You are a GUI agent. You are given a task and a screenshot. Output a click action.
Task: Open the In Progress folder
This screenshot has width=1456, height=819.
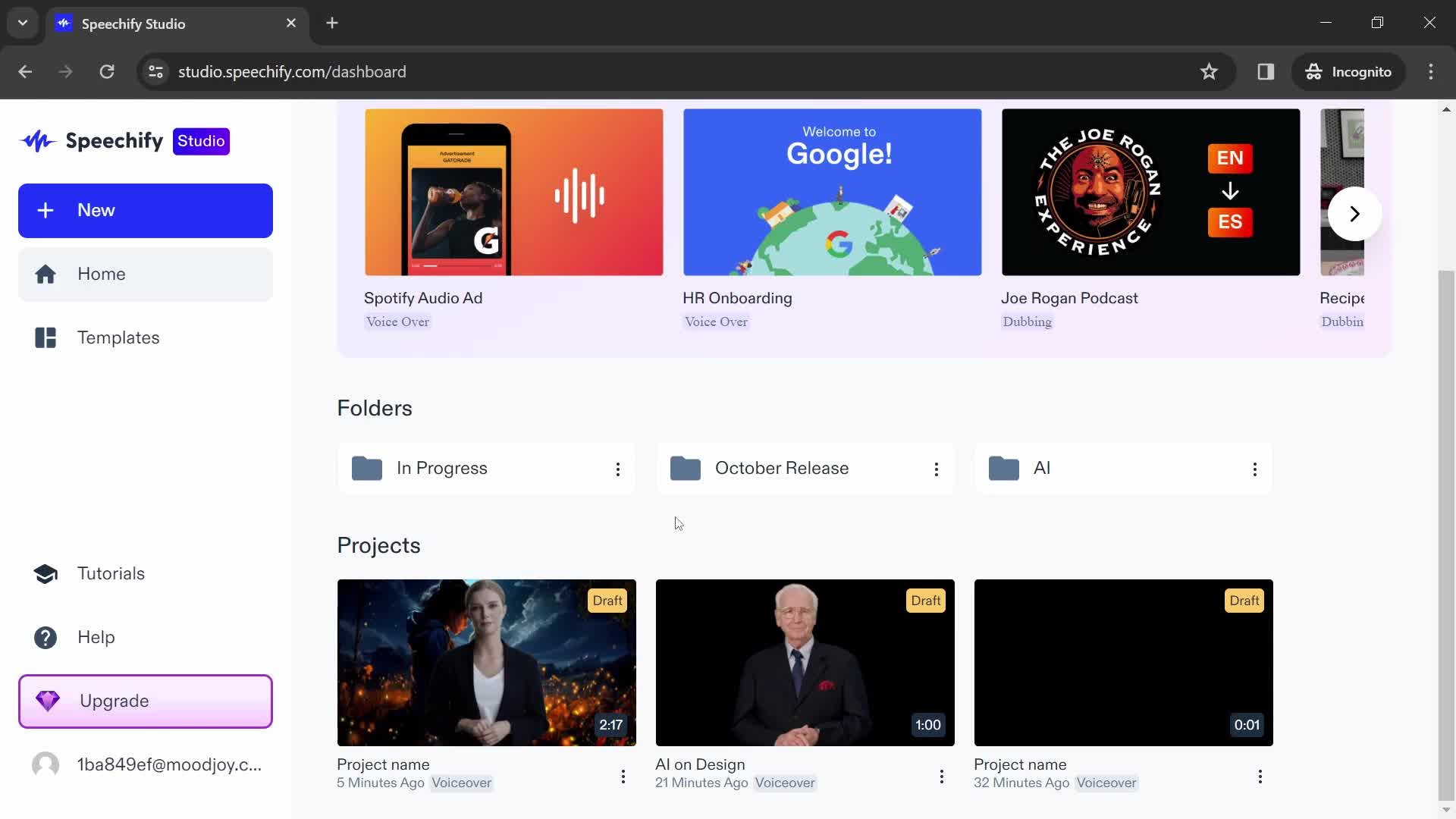click(487, 469)
